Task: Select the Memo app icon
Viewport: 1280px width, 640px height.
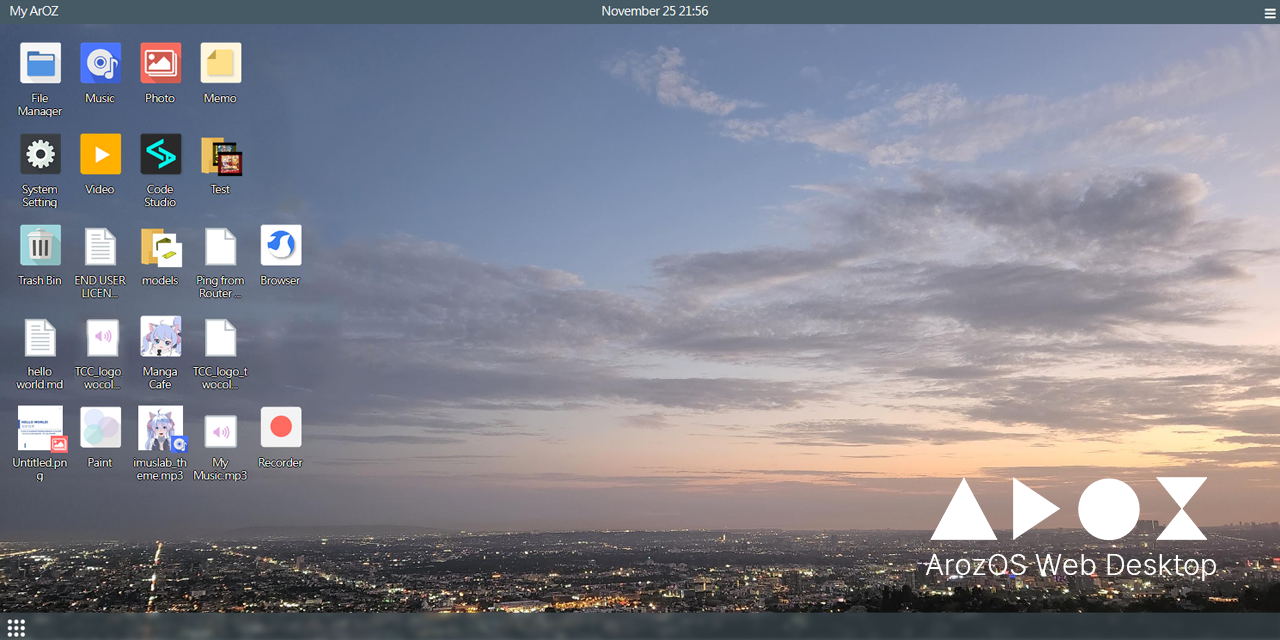Action: [220, 63]
